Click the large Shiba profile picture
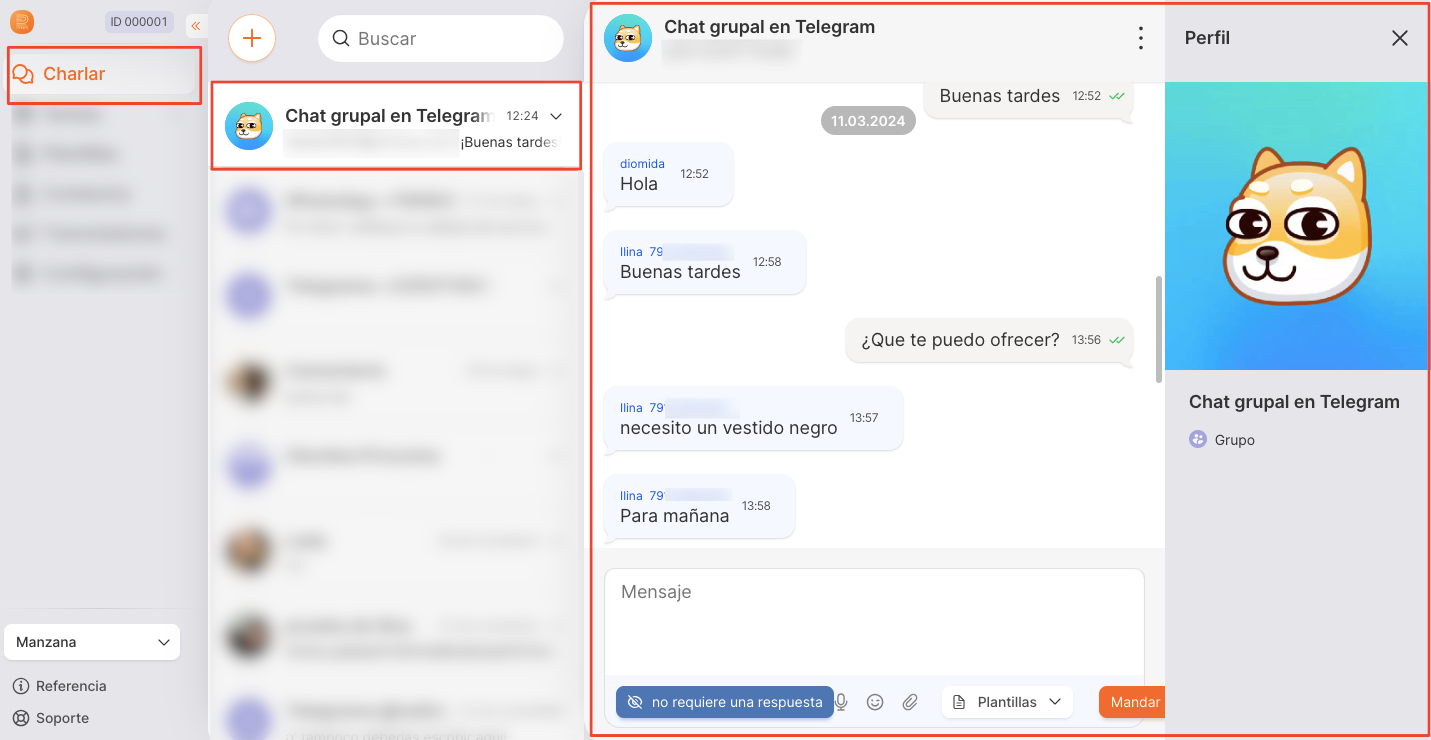This screenshot has height=740, width=1431. pos(1296,226)
